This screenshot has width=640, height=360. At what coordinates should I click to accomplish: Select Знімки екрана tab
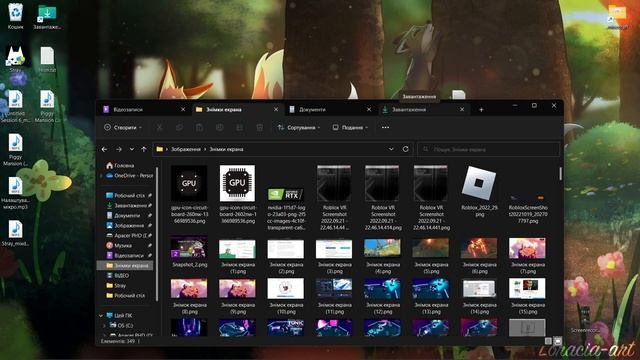(223, 109)
